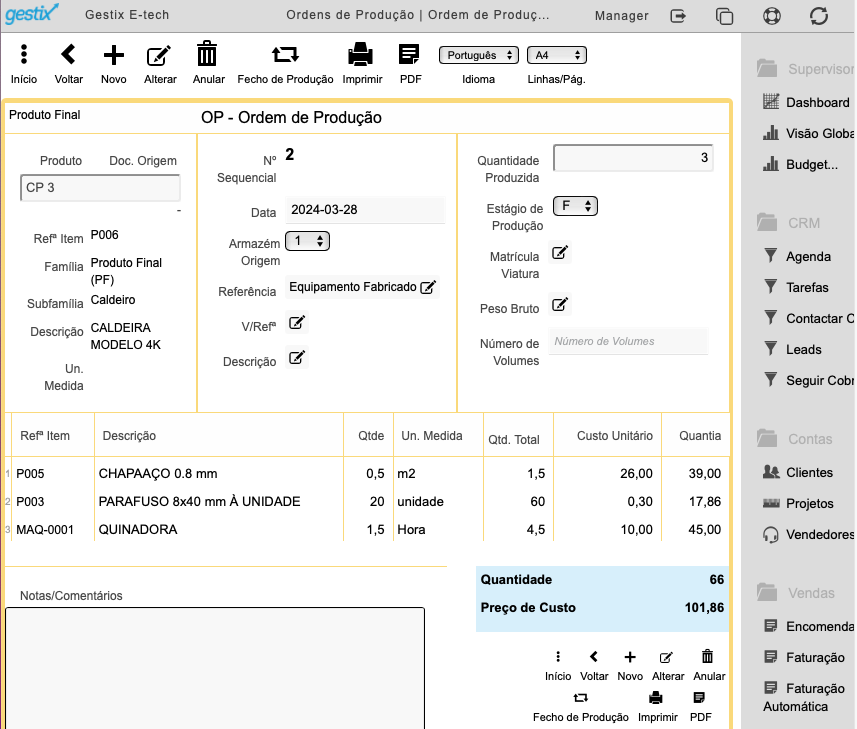Click the bottom Imprimir printer icon
The height and width of the screenshot is (729, 857).
click(x=656, y=698)
